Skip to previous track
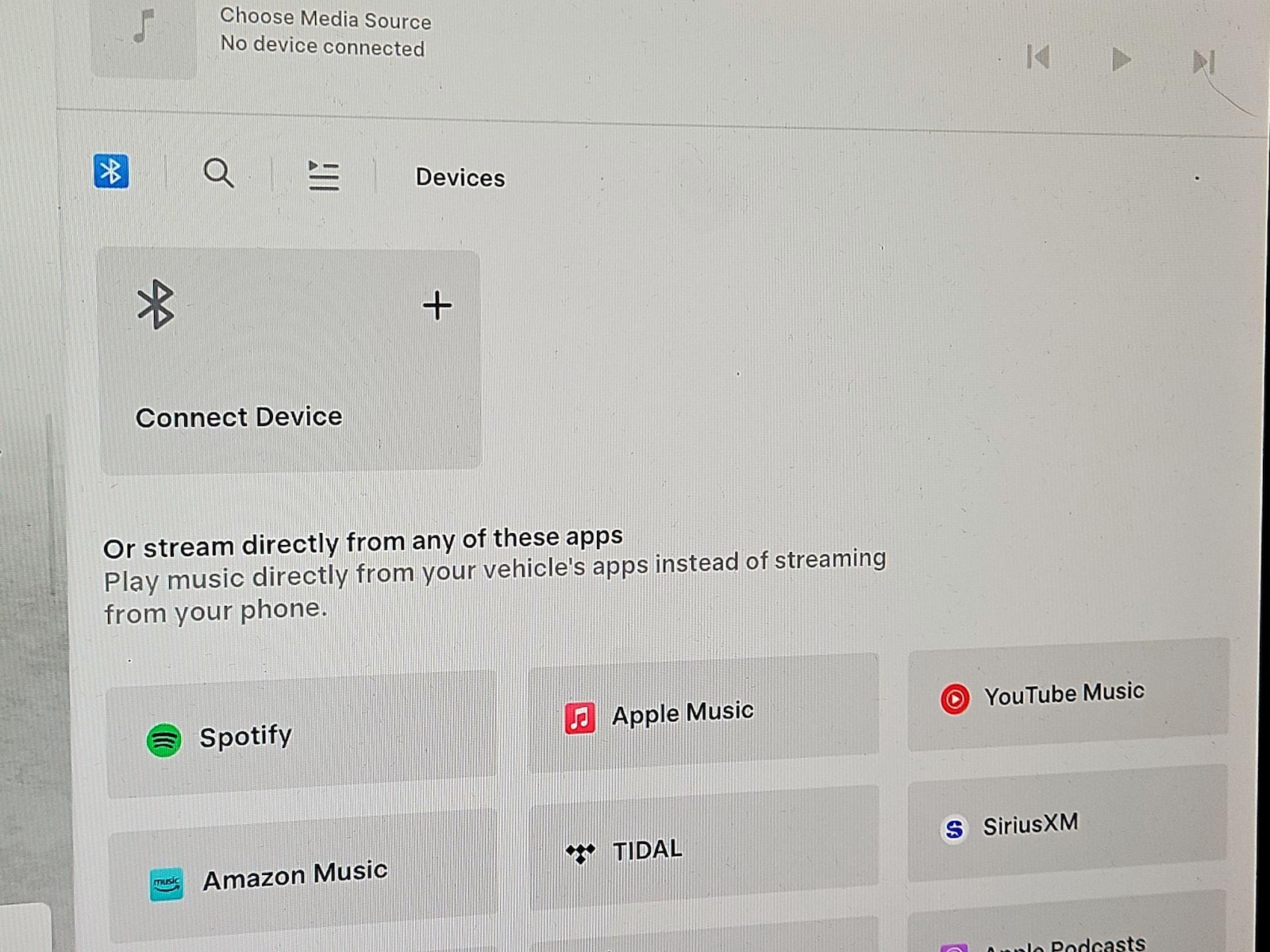The height and width of the screenshot is (952, 1270). click(x=1038, y=57)
